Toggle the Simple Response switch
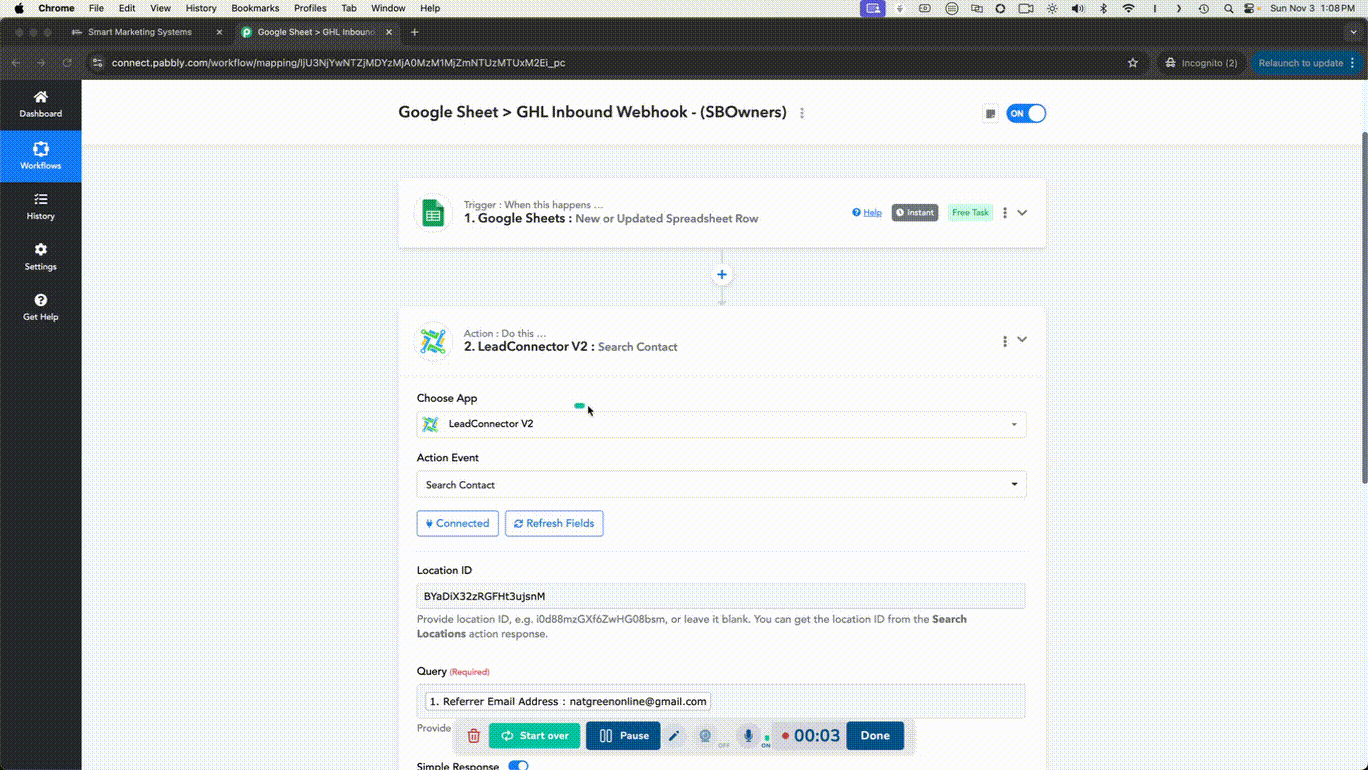The height and width of the screenshot is (770, 1368). pos(518,766)
